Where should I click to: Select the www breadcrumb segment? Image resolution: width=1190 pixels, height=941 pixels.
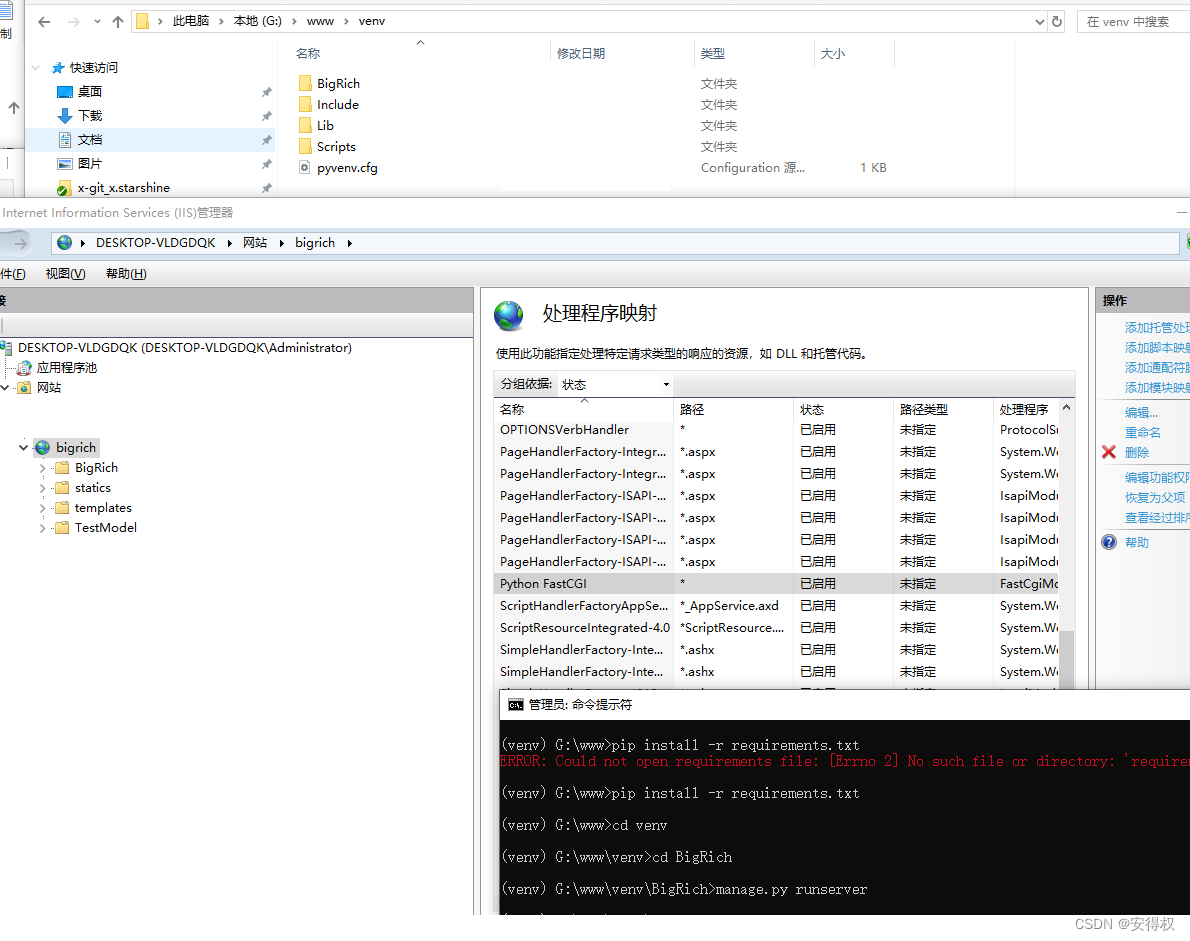[x=320, y=21]
